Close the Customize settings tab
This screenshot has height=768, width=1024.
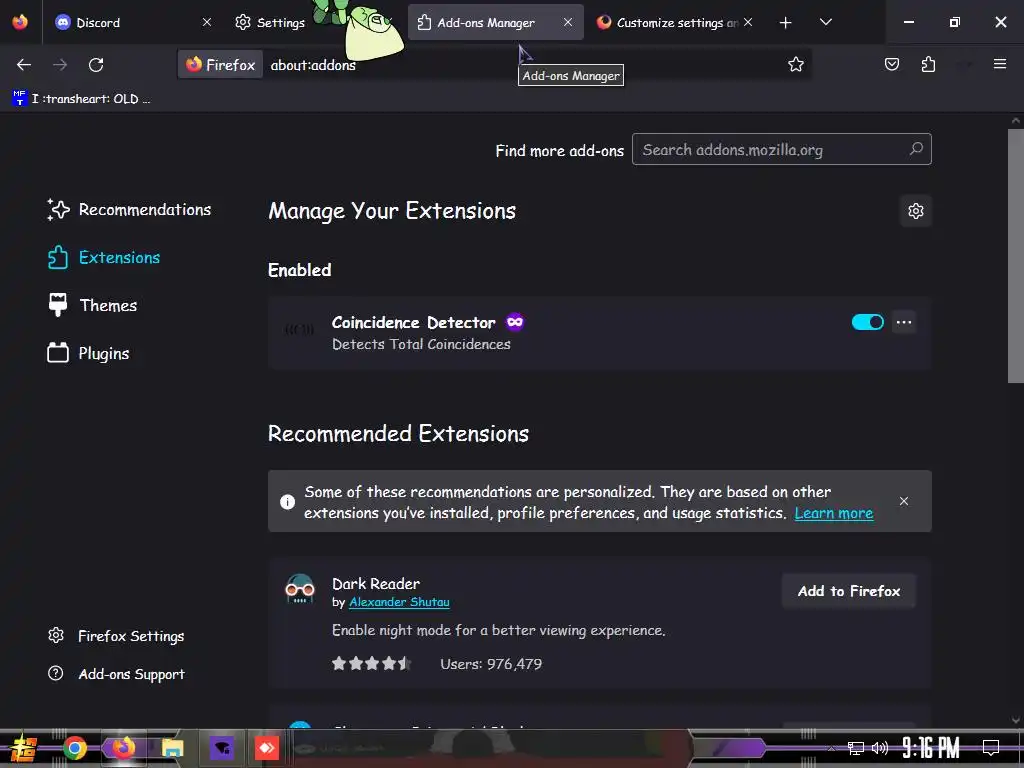(748, 22)
